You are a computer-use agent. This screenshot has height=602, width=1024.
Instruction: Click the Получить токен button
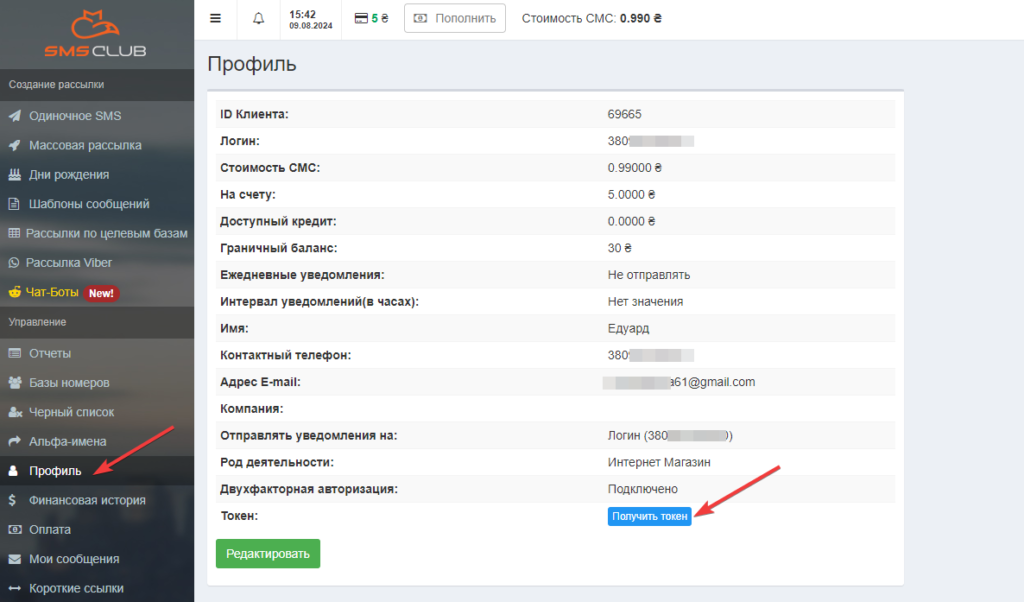click(x=649, y=516)
